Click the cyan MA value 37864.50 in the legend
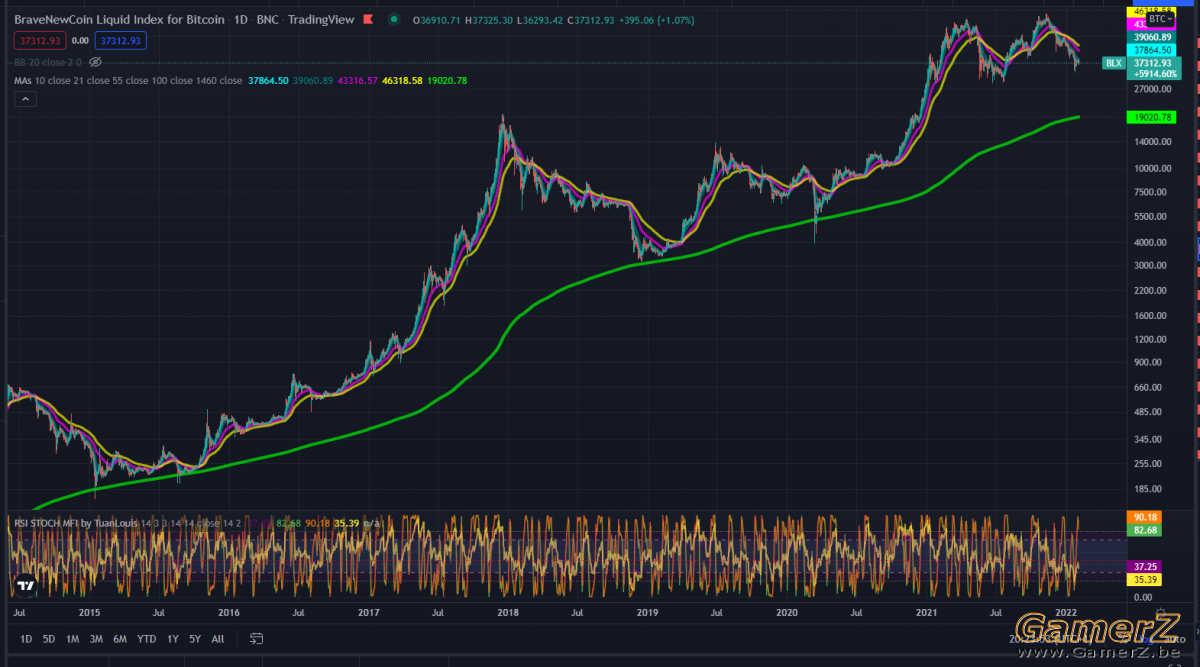The width and height of the screenshot is (1200, 667). click(268, 80)
